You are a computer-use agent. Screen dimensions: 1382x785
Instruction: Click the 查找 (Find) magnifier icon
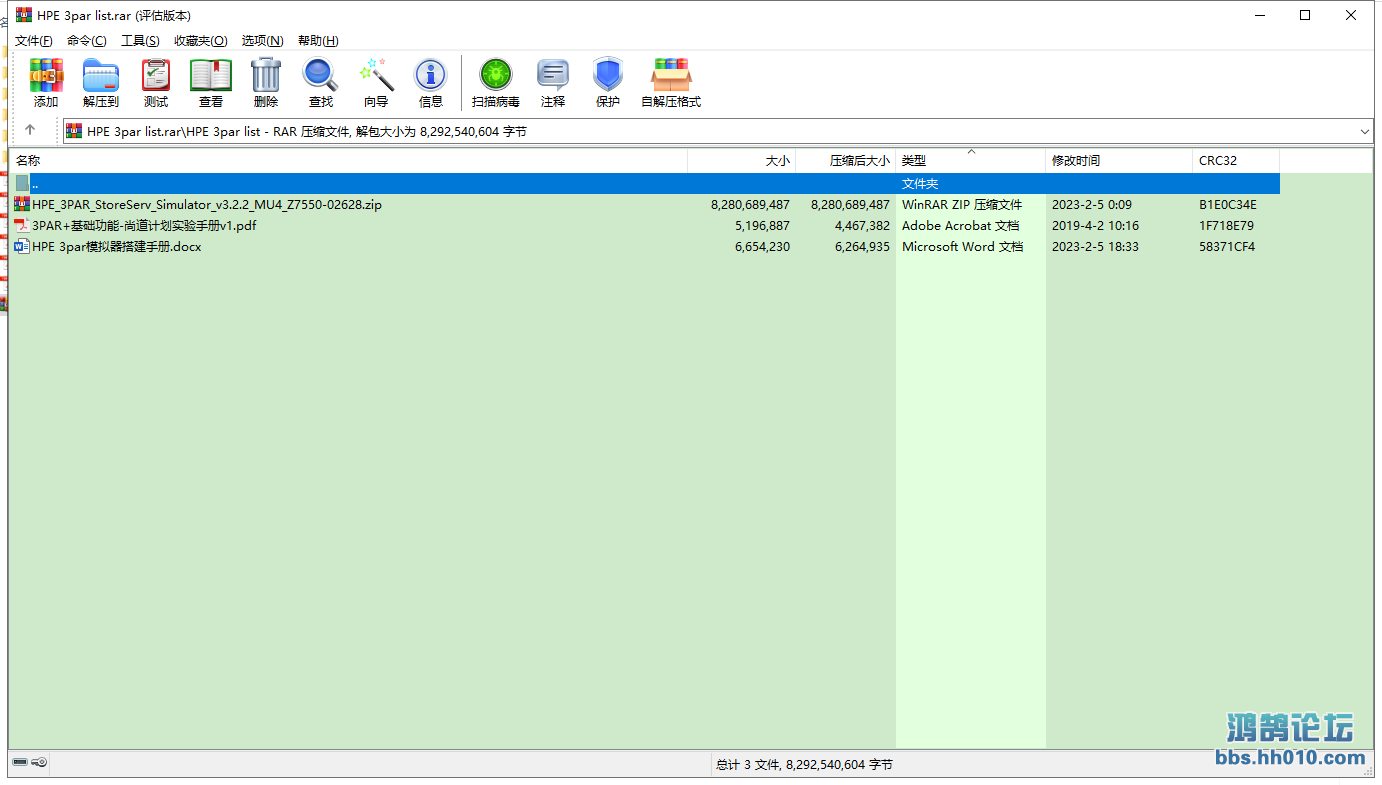pyautogui.click(x=321, y=75)
